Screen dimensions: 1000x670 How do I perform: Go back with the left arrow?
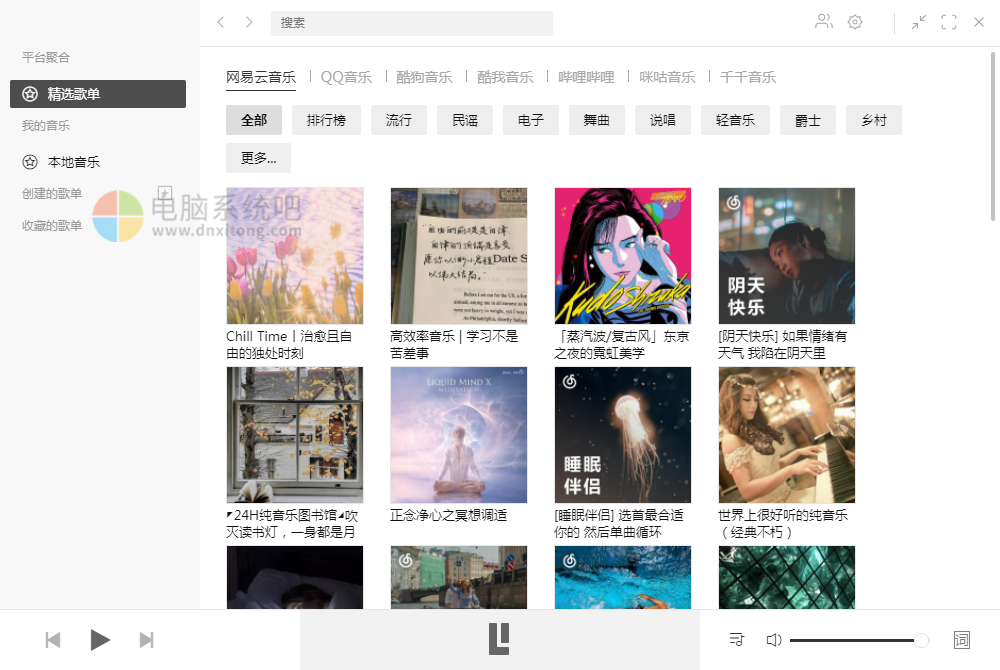(221, 22)
